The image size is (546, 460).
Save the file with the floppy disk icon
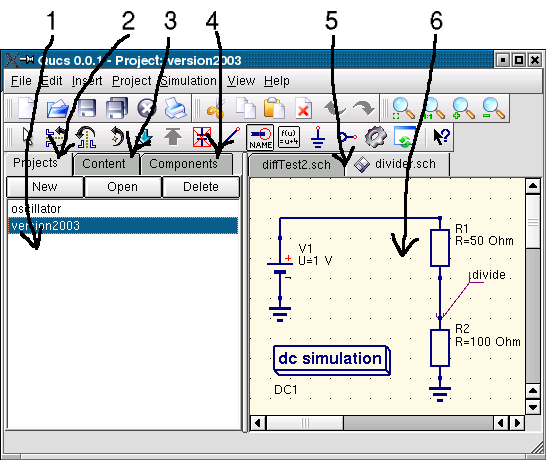pyautogui.click(x=87, y=108)
